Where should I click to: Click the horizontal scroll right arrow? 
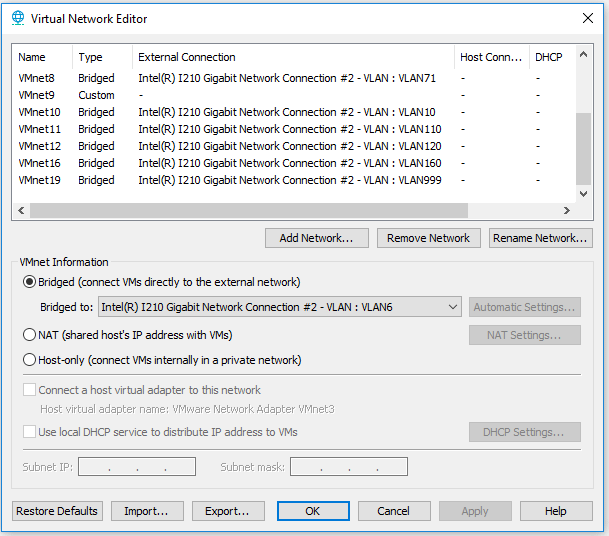tap(567, 210)
